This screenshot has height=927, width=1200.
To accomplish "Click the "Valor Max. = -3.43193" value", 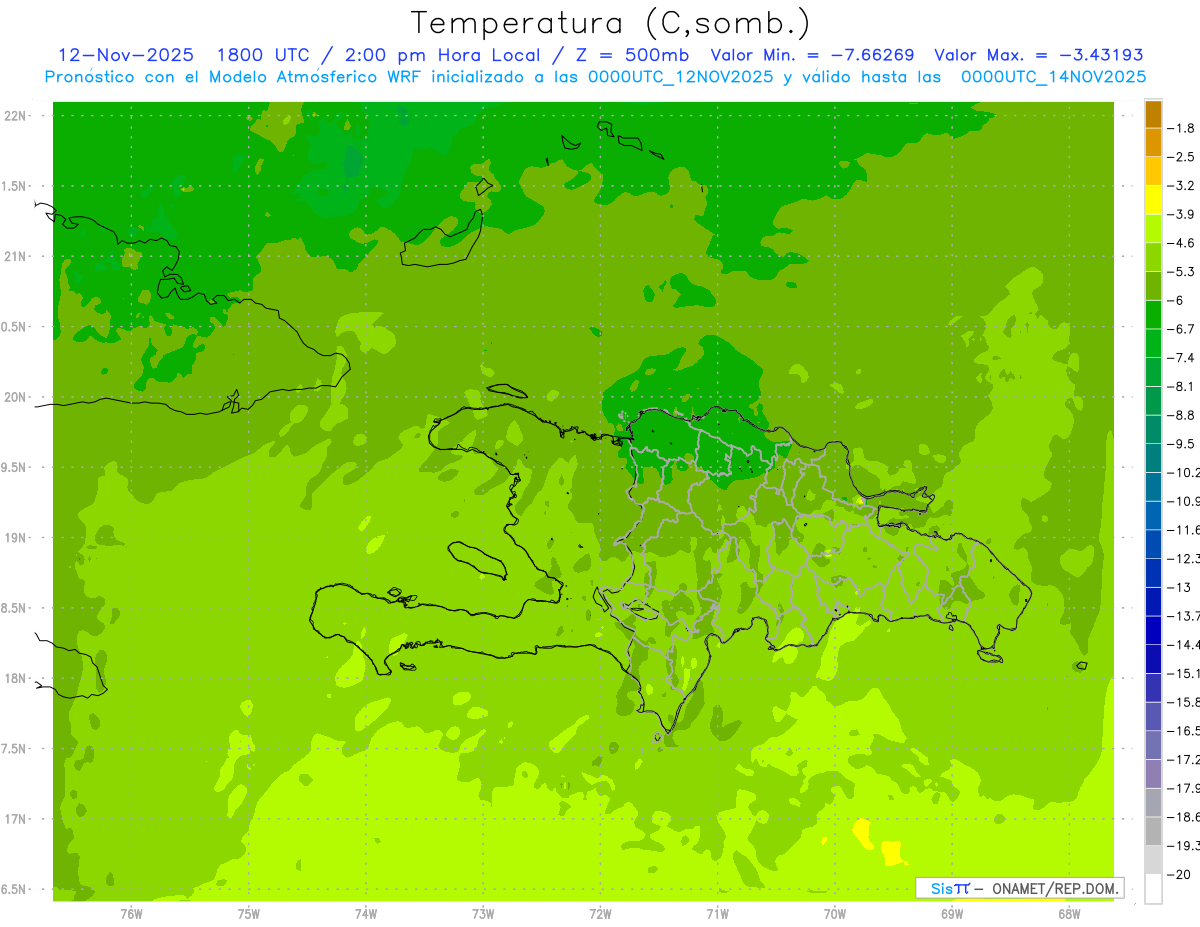I will [x=1038, y=55].
